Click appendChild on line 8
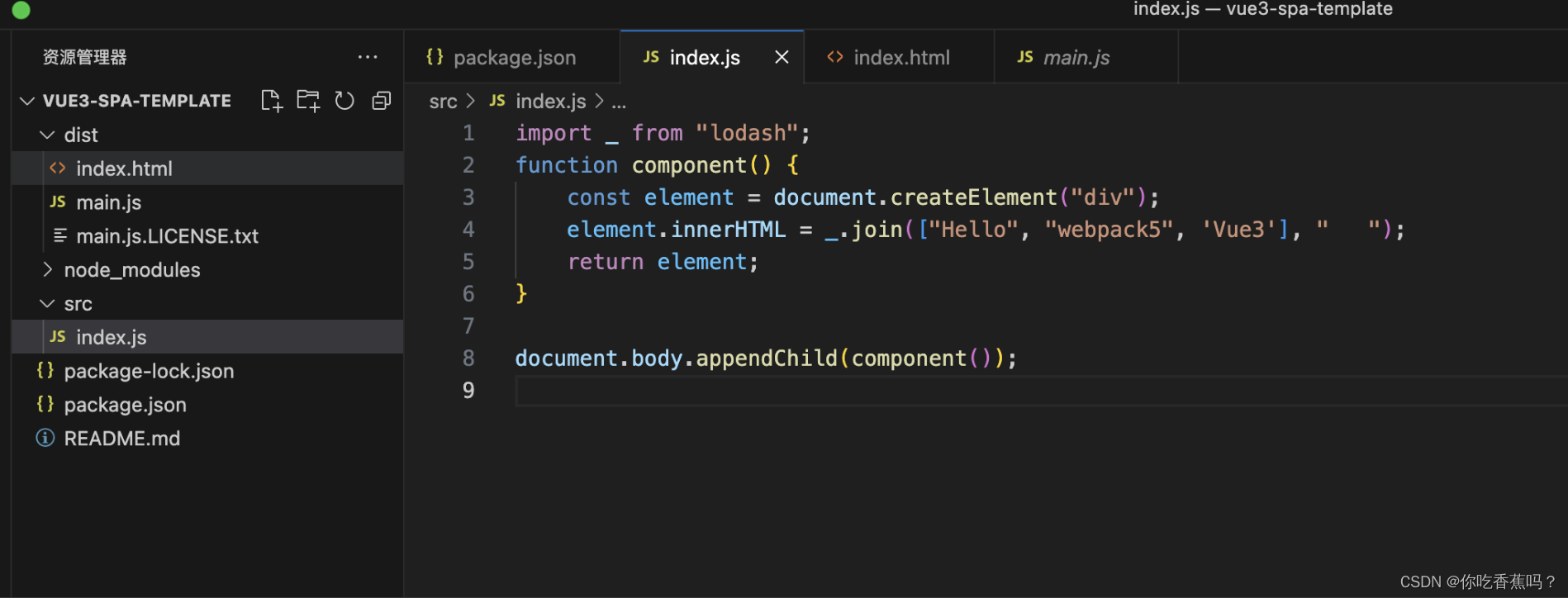The width and height of the screenshot is (1568, 598). (767, 358)
